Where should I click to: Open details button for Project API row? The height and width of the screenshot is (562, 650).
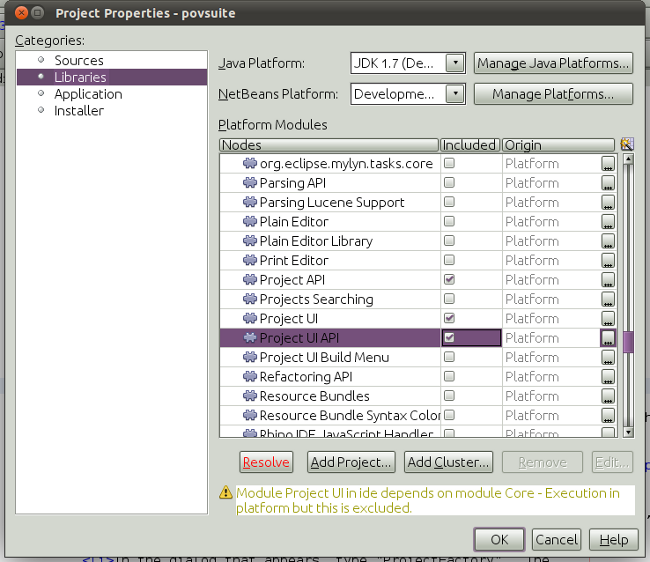point(608,280)
